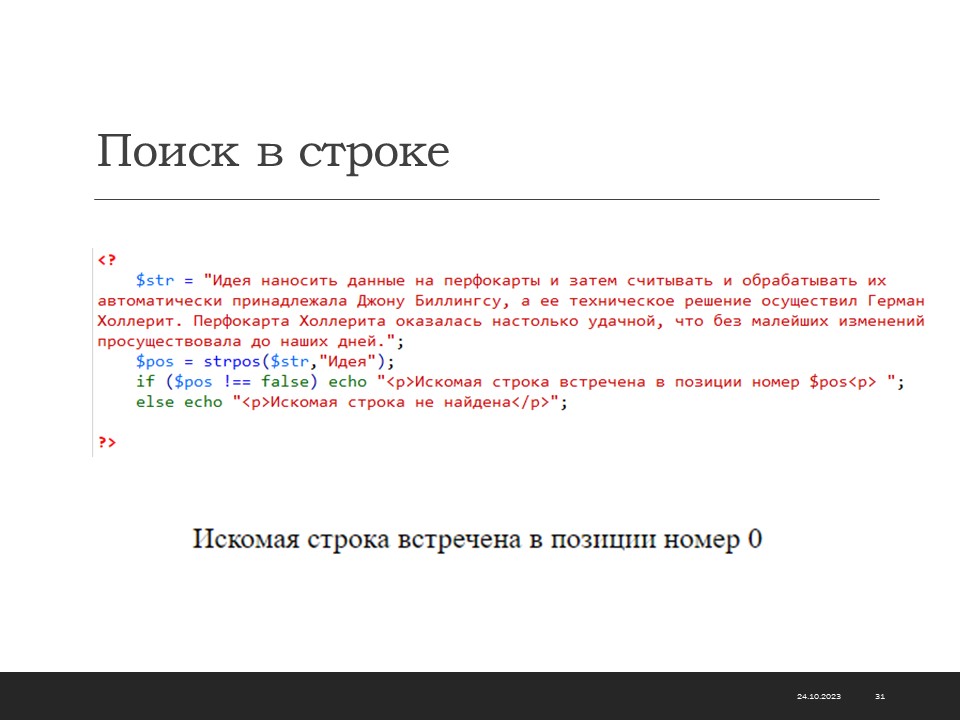Click the strpos function name

pos(229,361)
